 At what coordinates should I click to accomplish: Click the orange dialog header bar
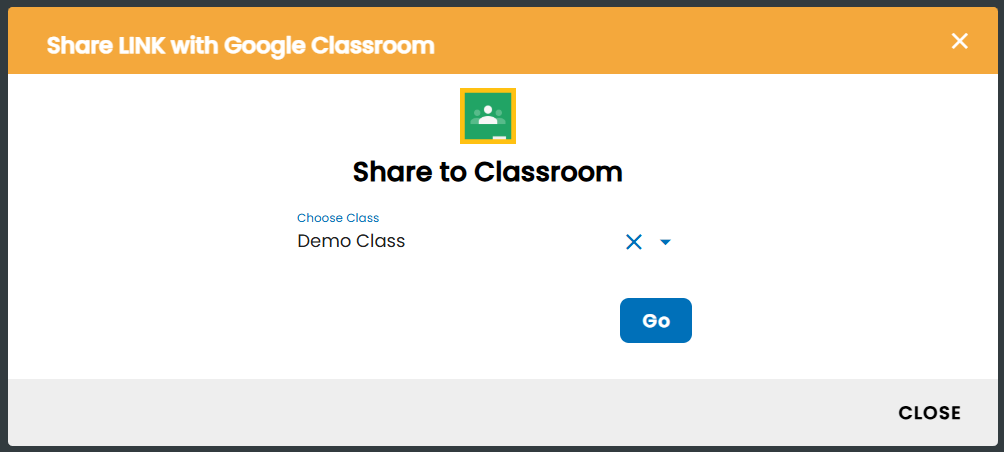(x=502, y=41)
